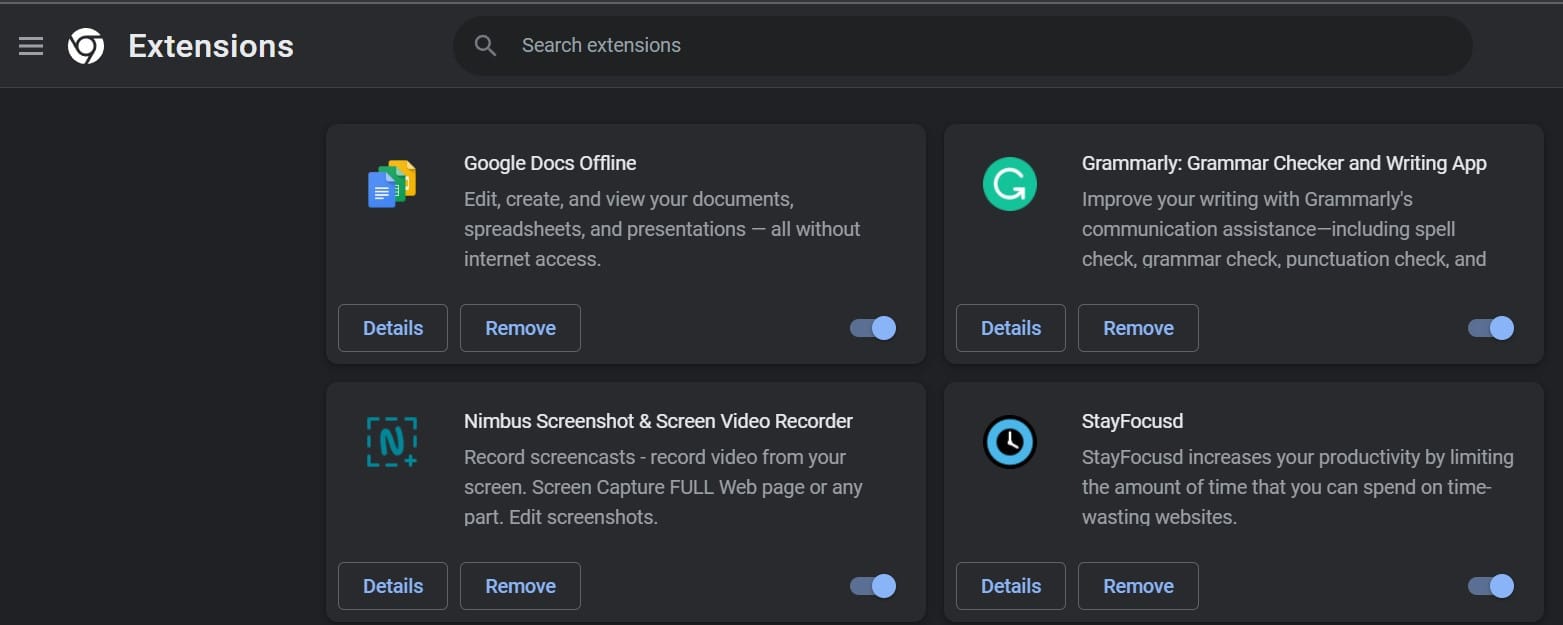
Task: Open the extensions main menu
Action: 31,45
